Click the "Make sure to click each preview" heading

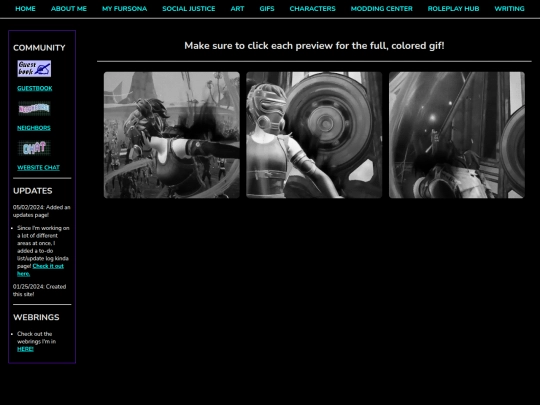pyautogui.click(x=314, y=46)
